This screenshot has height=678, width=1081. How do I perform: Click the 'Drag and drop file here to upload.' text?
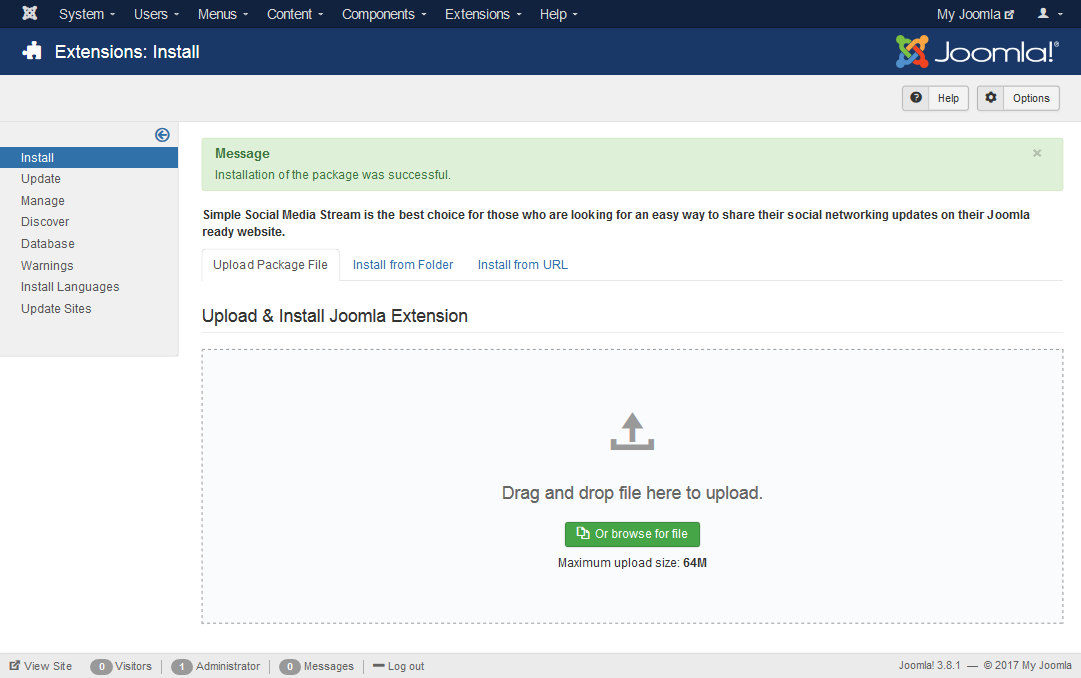(632, 493)
